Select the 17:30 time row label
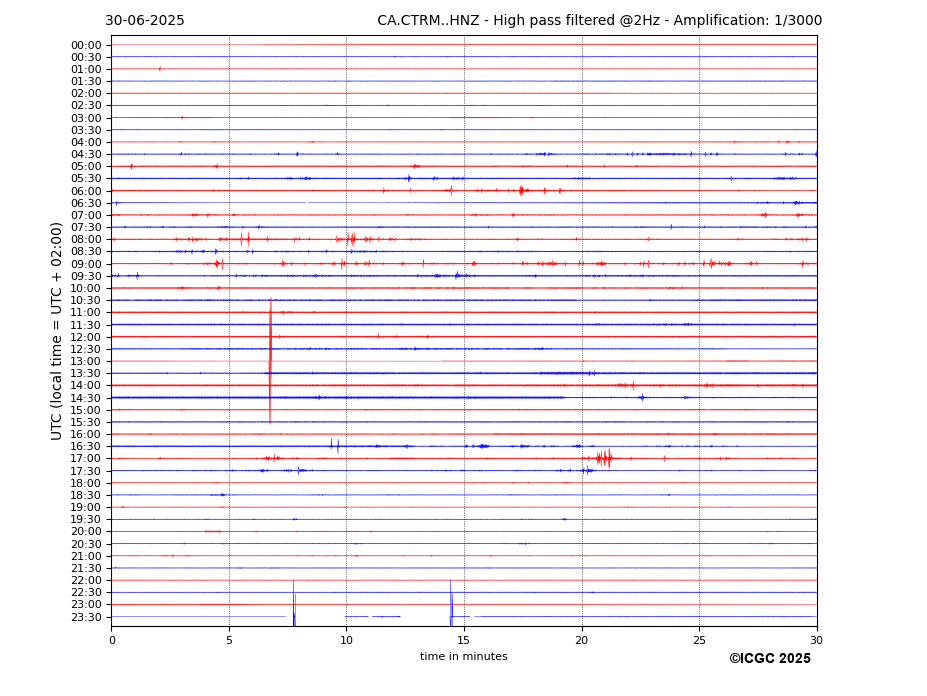 point(86,471)
